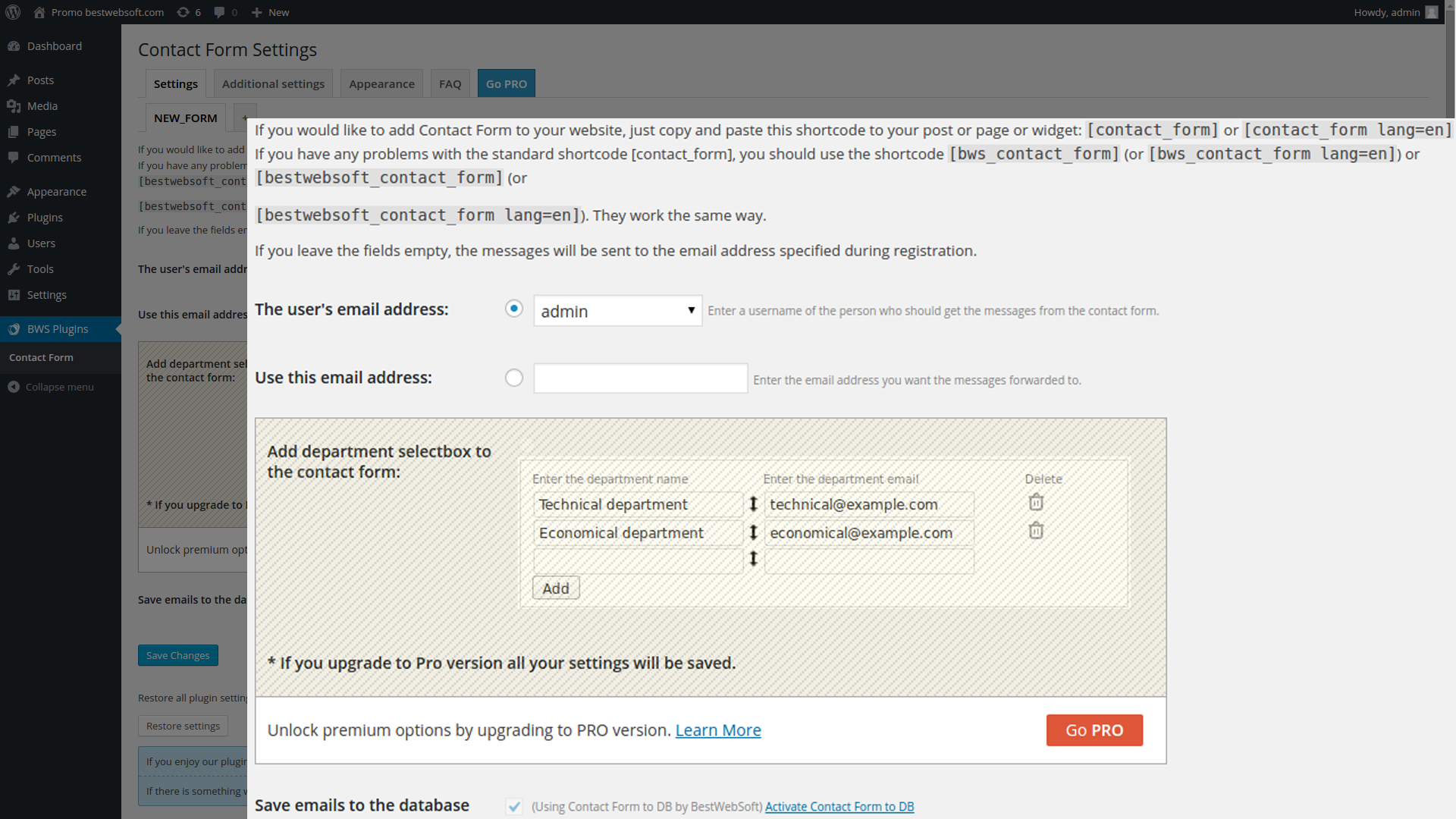
Task: Open the BWS Plugins sidebar menu
Action: coord(58,329)
